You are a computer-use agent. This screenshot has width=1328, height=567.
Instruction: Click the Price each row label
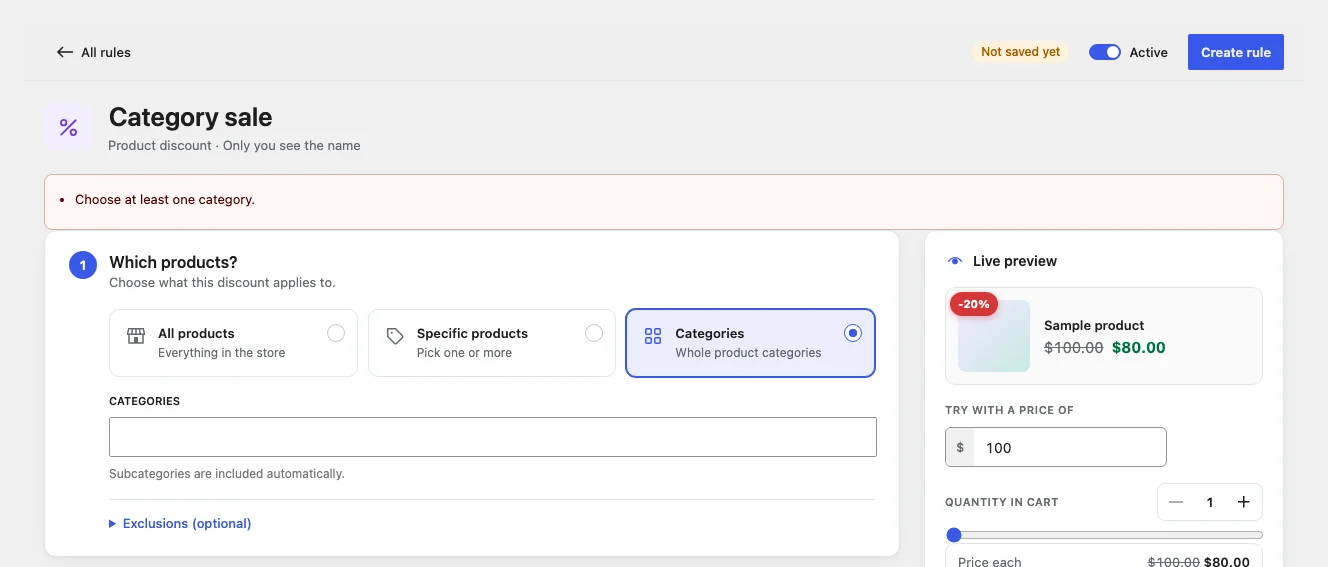click(990, 561)
